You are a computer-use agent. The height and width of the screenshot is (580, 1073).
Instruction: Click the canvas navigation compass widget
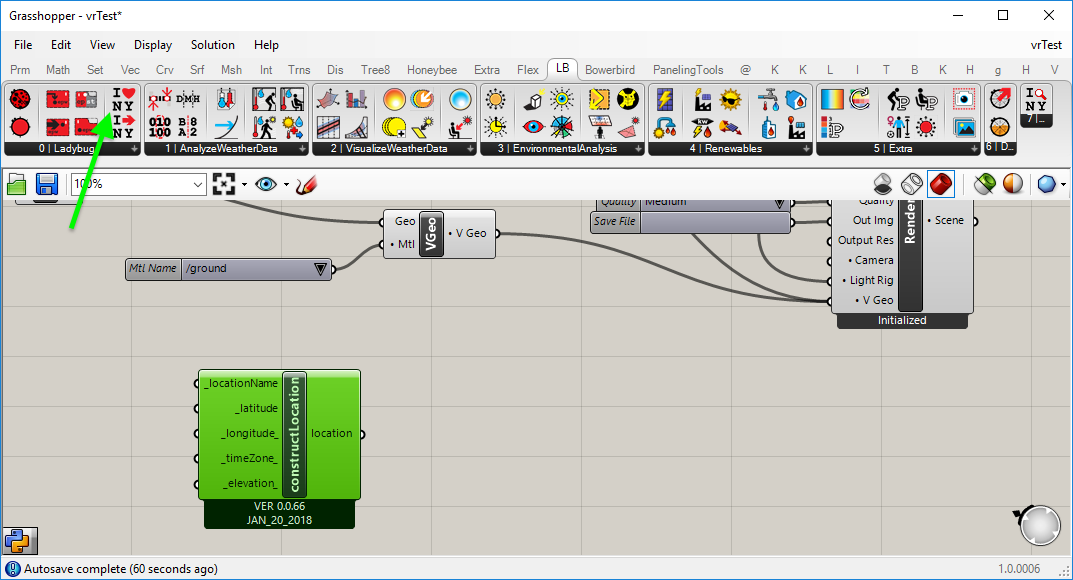(1037, 525)
